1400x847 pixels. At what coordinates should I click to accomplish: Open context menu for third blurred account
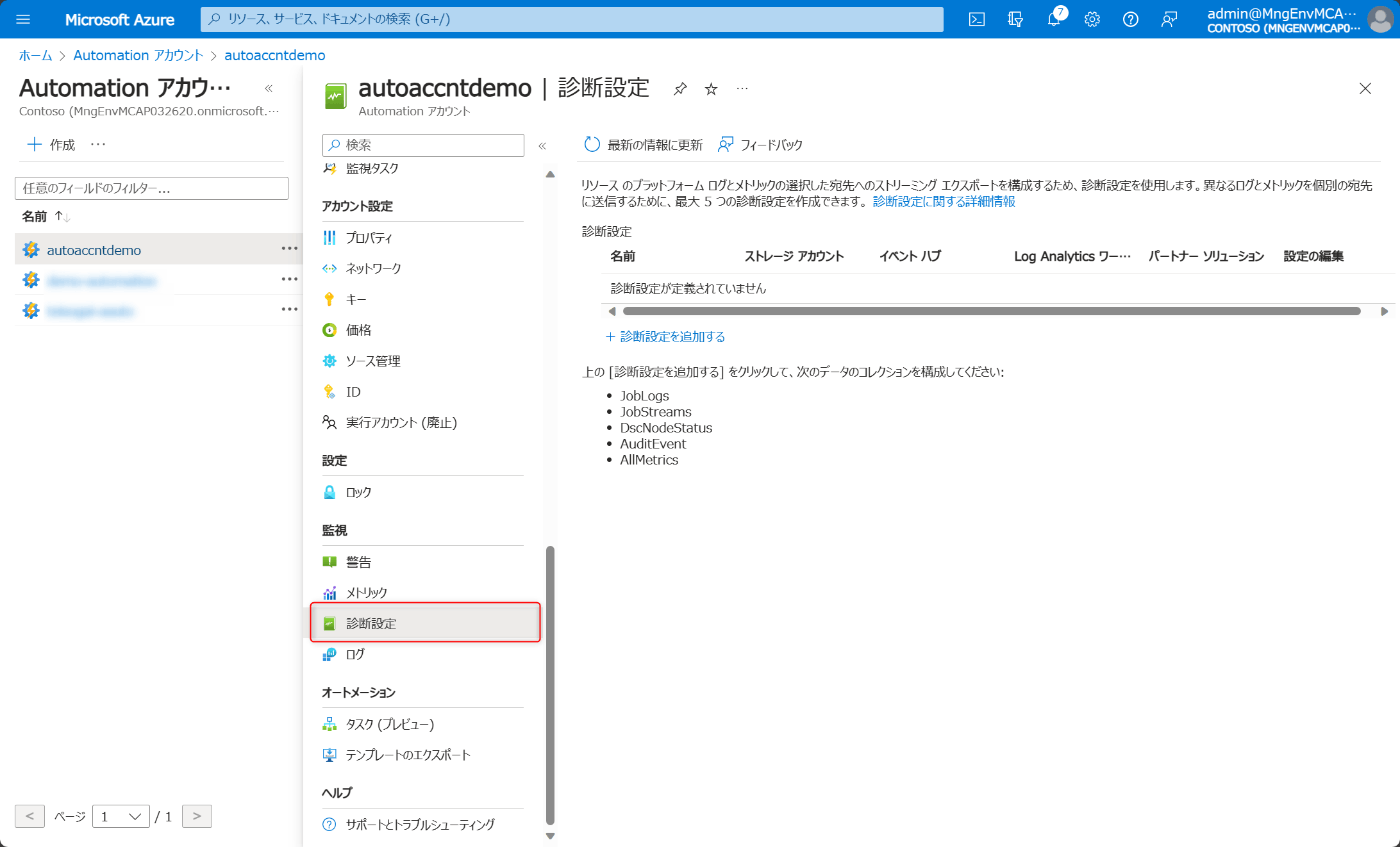[x=289, y=310]
